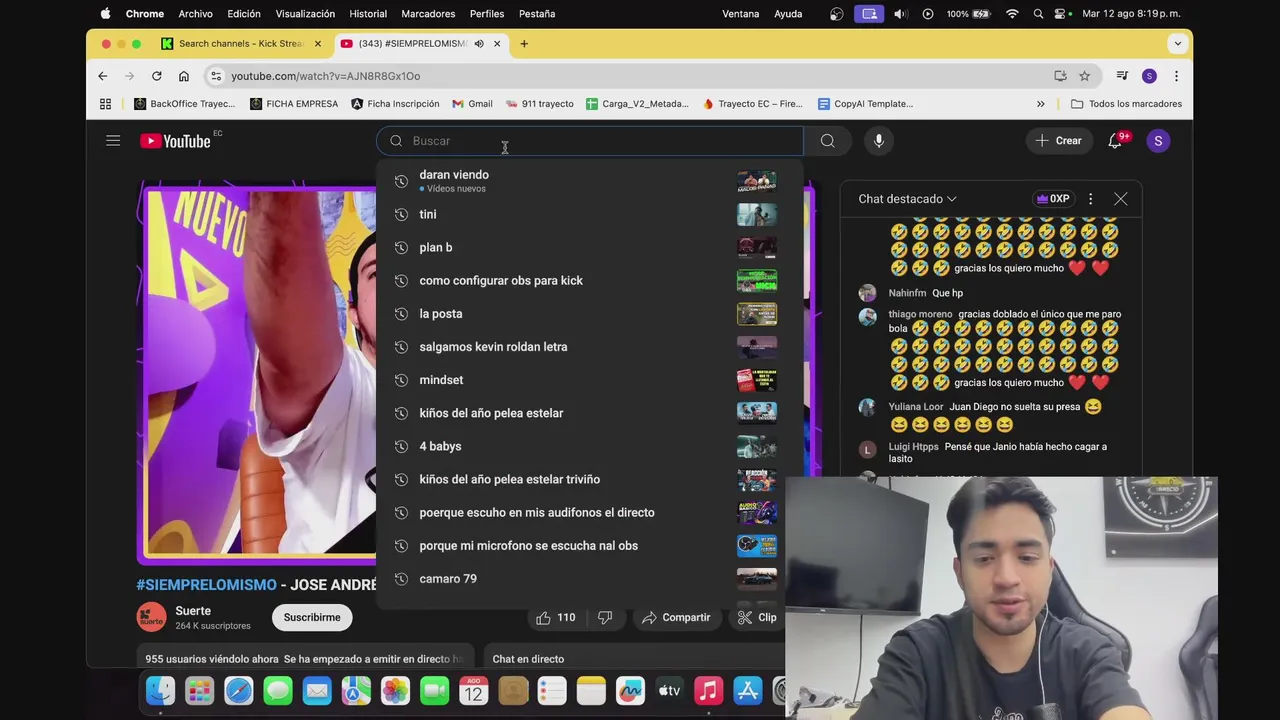Bookmark this page with the star icon
The image size is (1280, 720).
click(1084, 76)
